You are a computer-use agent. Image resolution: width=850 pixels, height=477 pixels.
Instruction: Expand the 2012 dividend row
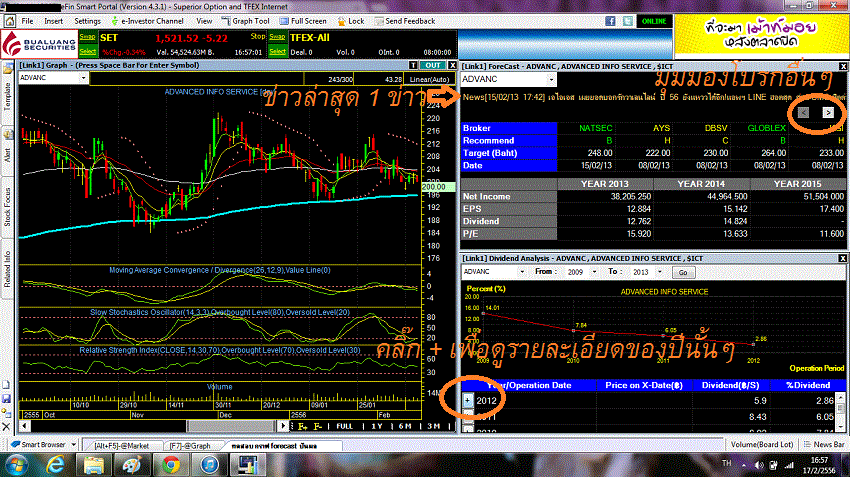(x=468, y=400)
